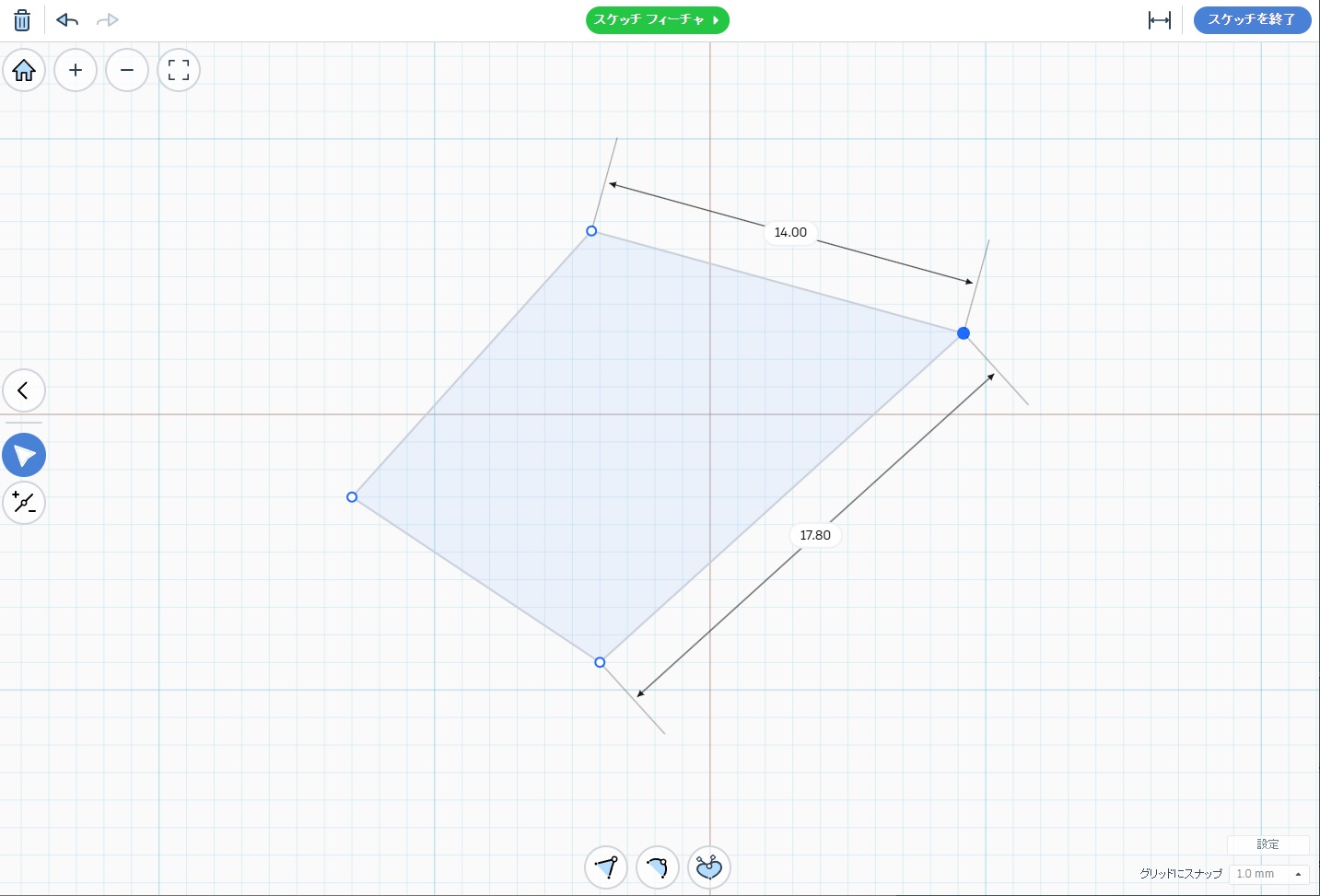Fit sketch to view with the frame icon
1320x896 pixels.
click(x=179, y=70)
